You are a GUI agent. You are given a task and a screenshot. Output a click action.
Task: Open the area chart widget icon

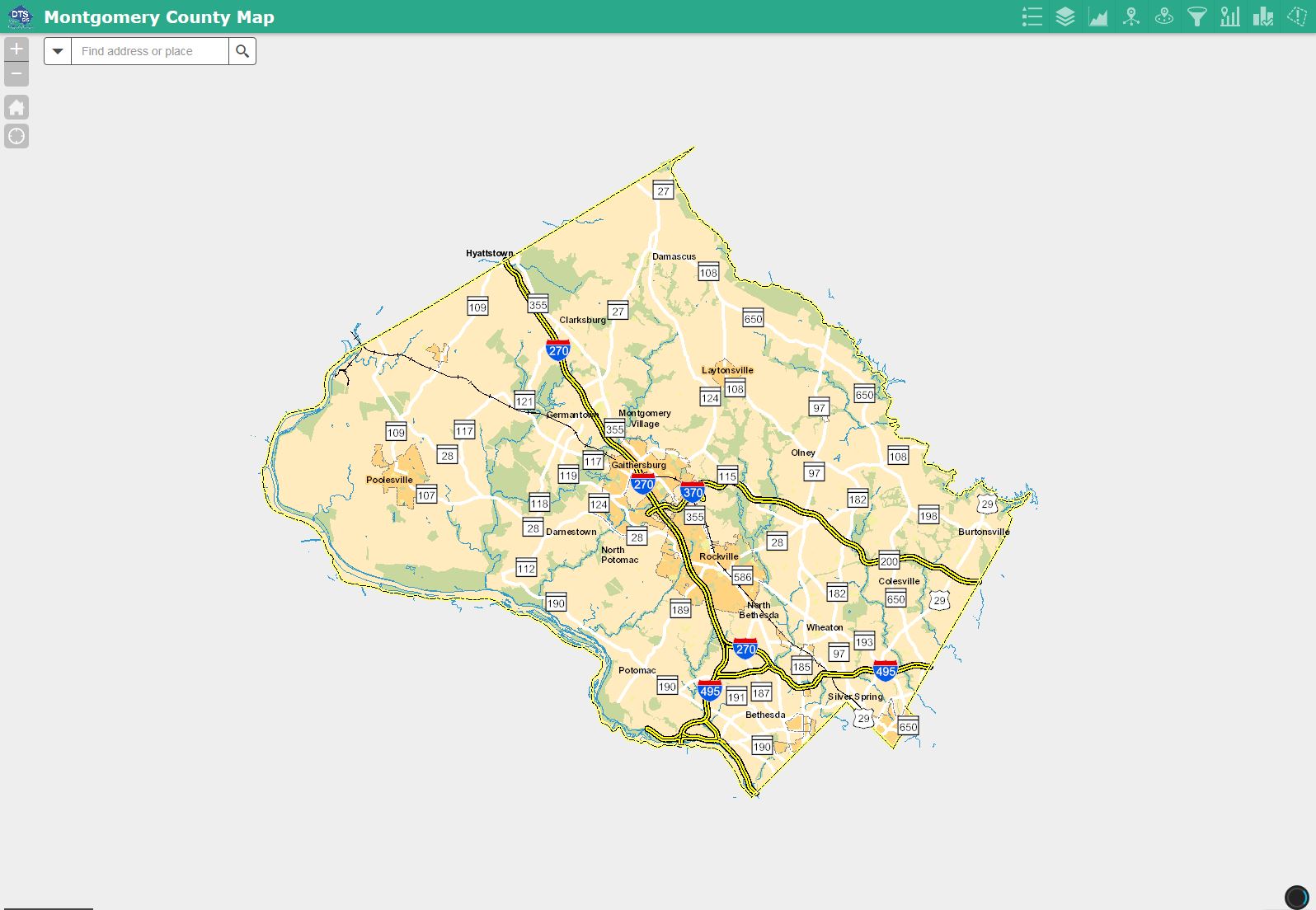click(1097, 16)
